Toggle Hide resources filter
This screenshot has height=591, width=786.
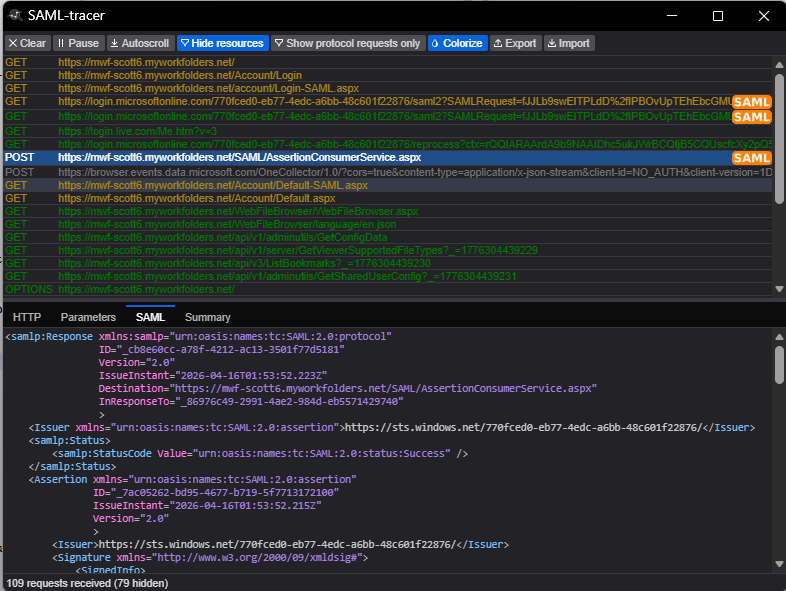point(222,43)
